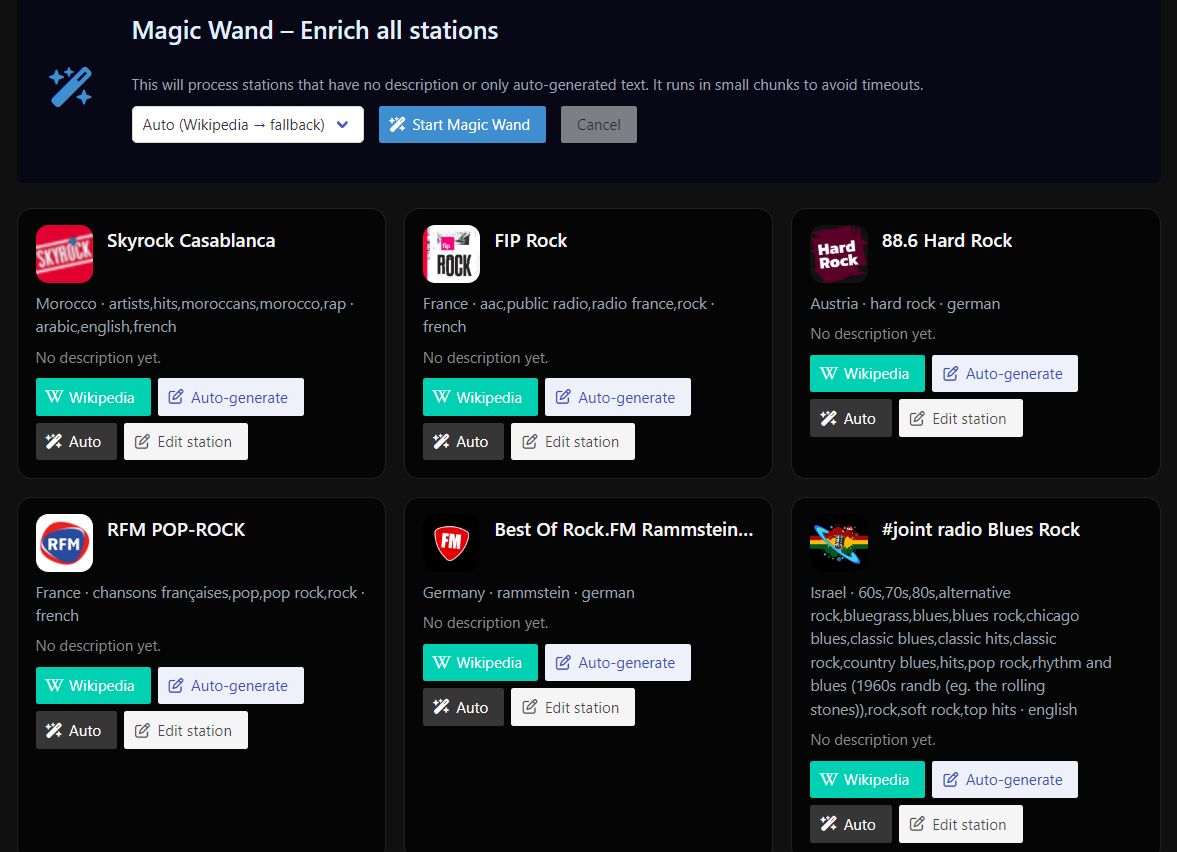Click the 'Austria · hard rock · german' tags line
Image resolution: width=1177 pixels, height=852 pixels.
(905, 304)
